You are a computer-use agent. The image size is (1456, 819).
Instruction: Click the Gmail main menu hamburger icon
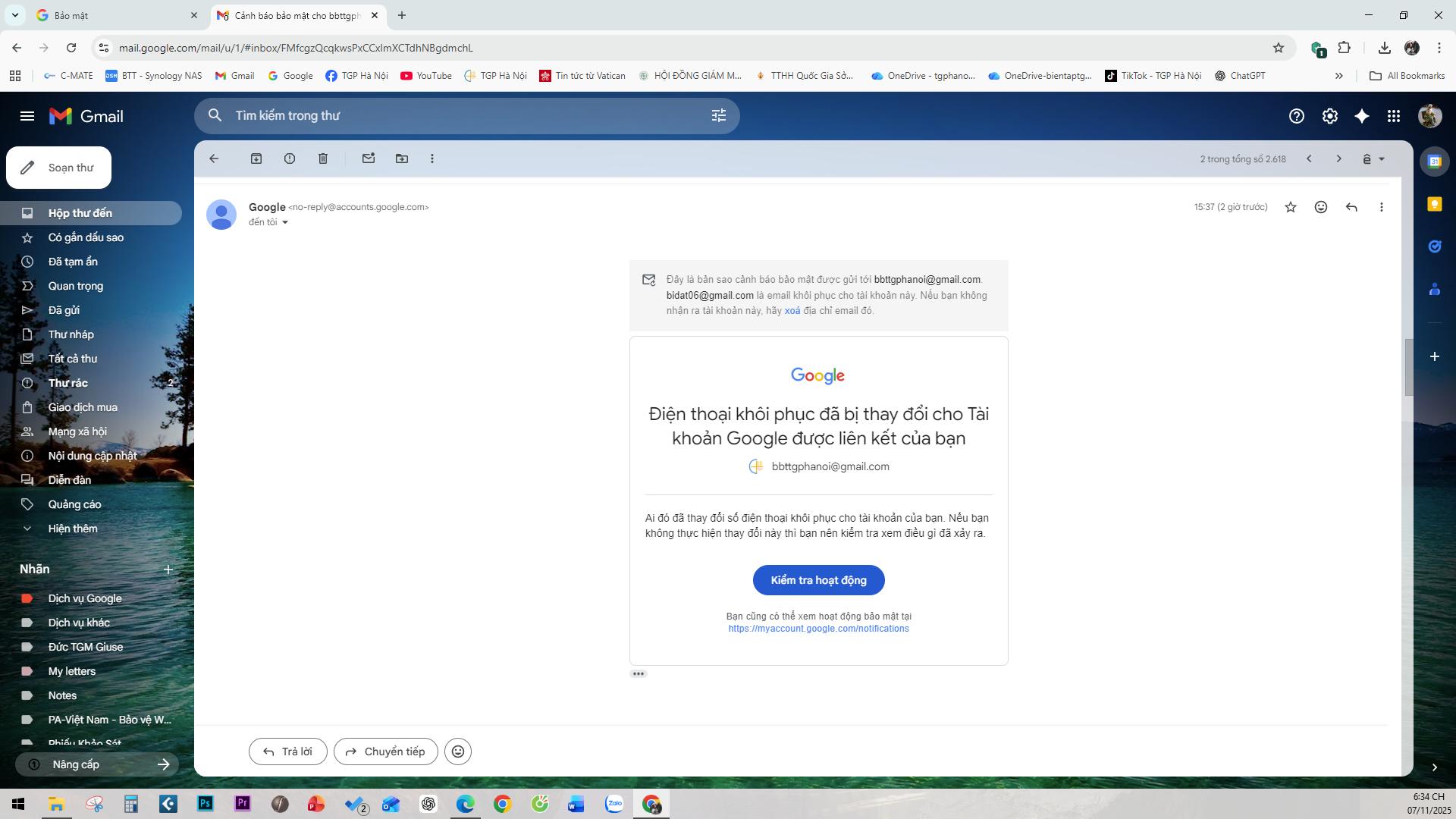pyautogui.click(x=27, y=116)
